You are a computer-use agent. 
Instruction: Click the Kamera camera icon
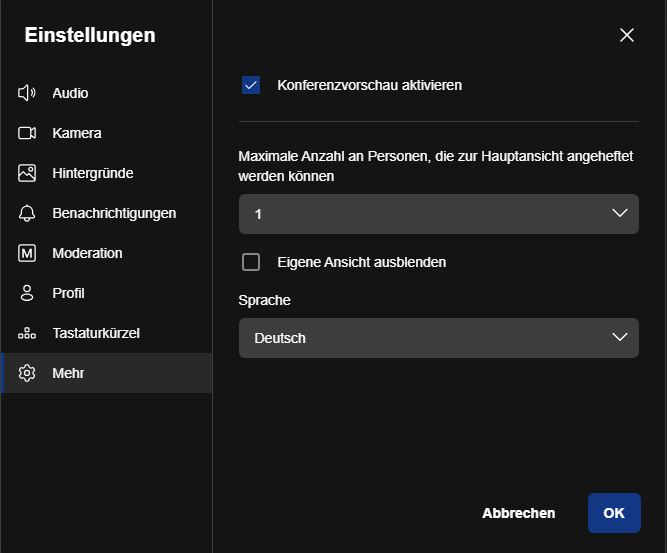coord(27,133)
